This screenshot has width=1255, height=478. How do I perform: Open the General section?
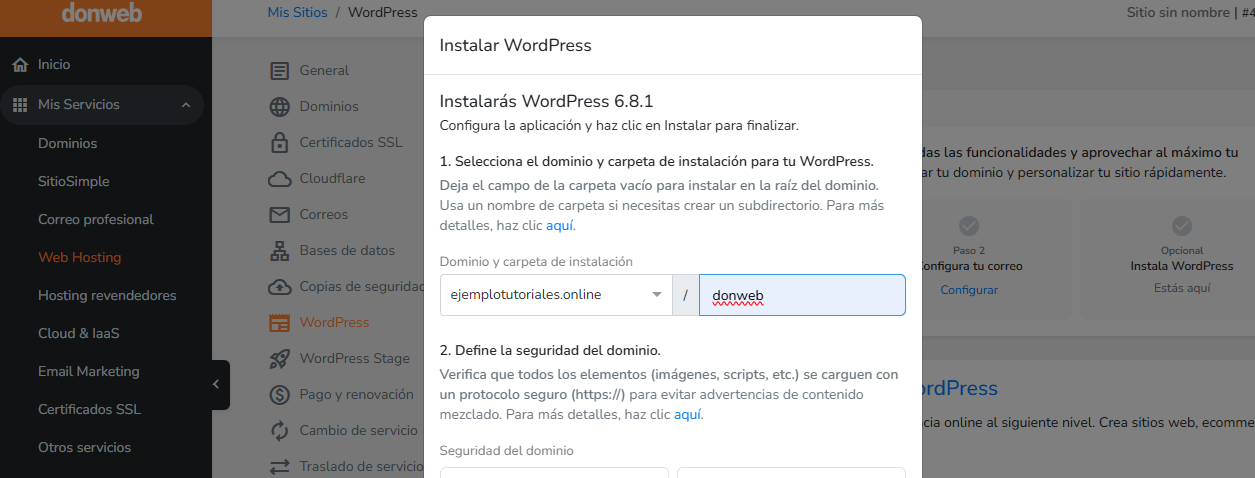(324, 71)
